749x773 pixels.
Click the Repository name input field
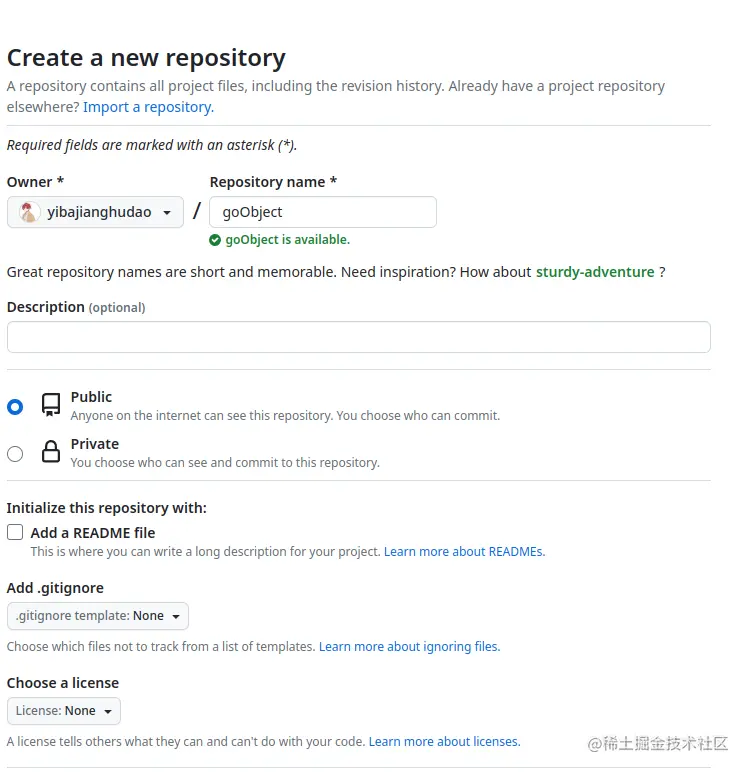[323, 212]
